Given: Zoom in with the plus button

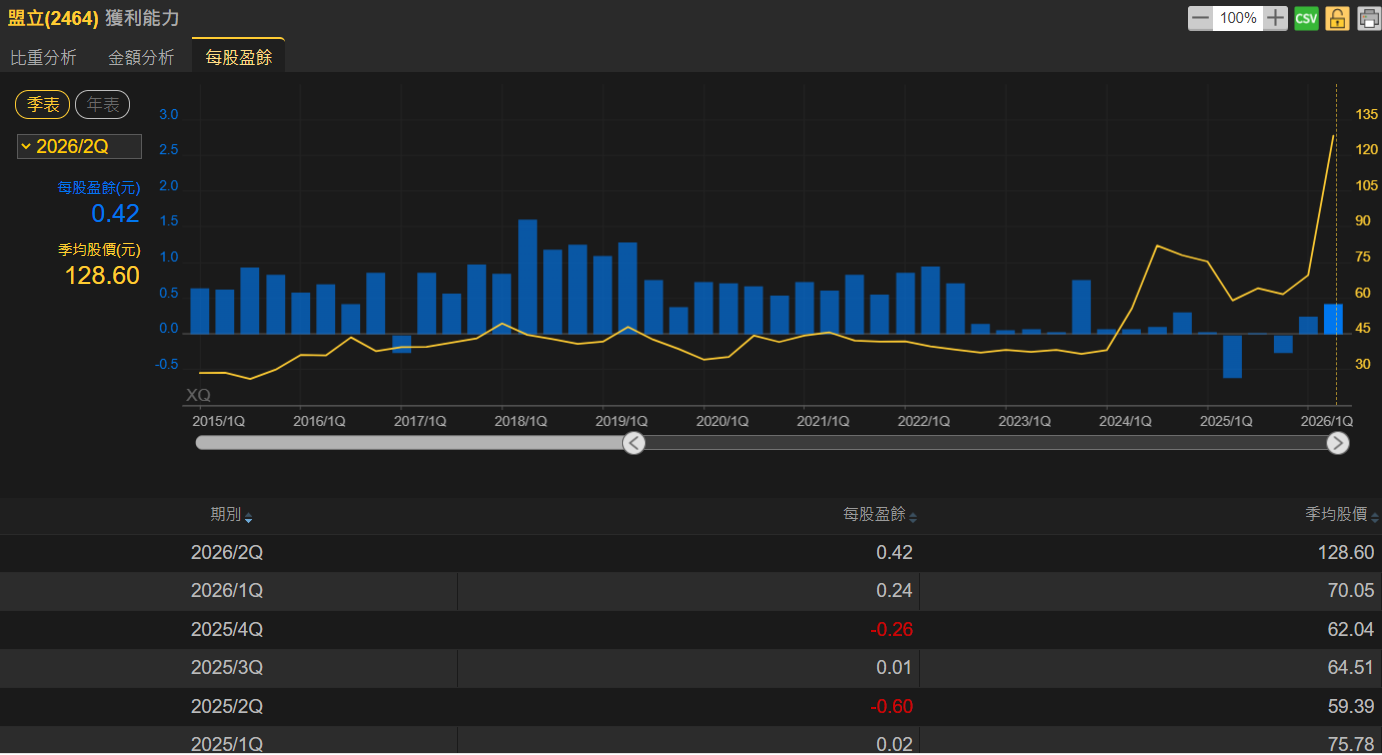Looking at the screenshot, I should coord(1275,18).
